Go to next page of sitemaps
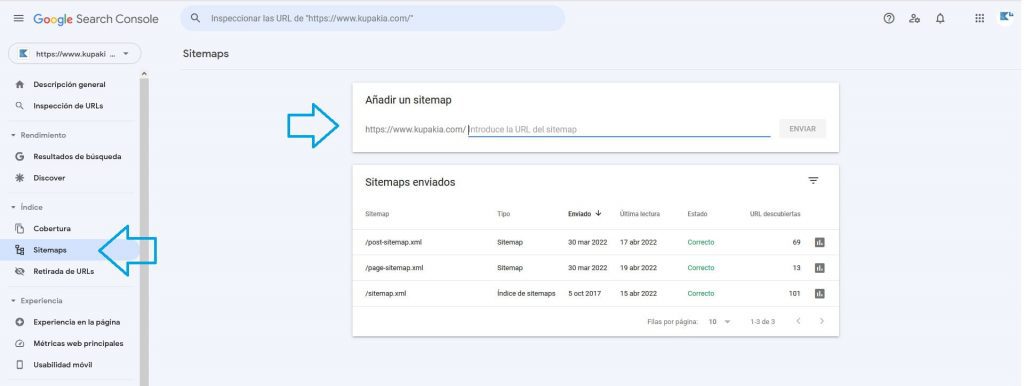The width and height of the screenshot is (1024, 386). 822,321
